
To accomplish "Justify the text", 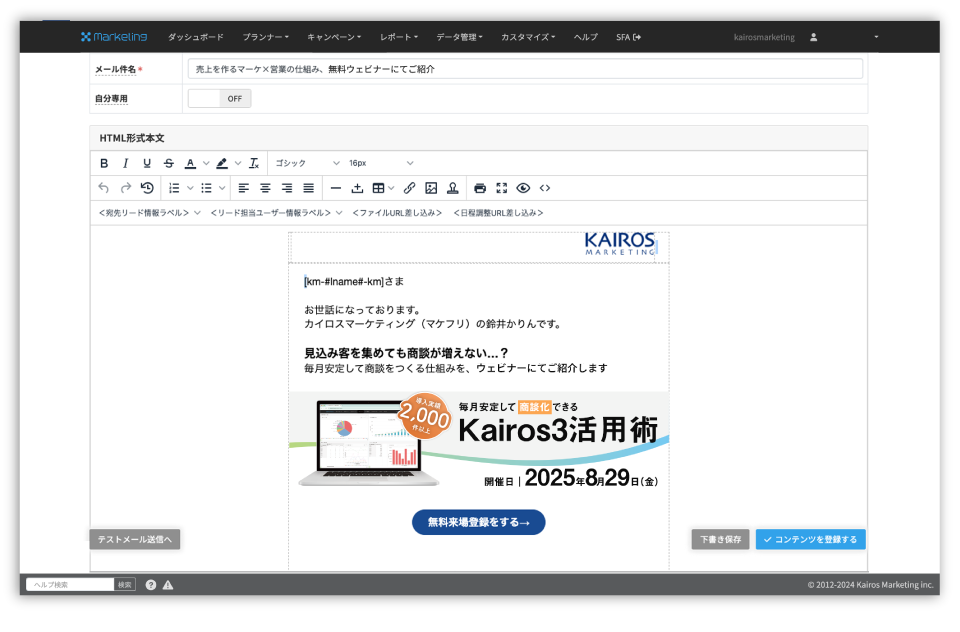I will pyautogui.click(x=309, y=188).
